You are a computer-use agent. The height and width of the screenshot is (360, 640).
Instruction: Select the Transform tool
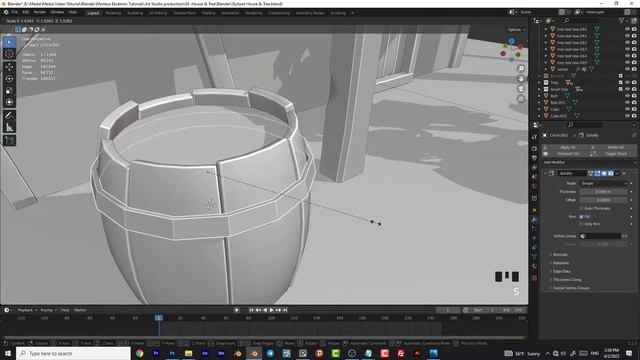click(x=9, y=102)
